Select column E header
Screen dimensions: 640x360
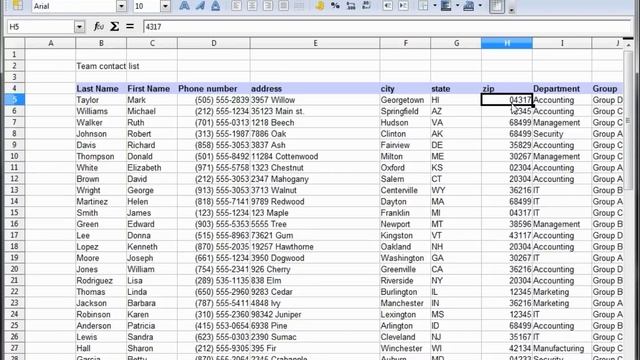tap(315, 43)
